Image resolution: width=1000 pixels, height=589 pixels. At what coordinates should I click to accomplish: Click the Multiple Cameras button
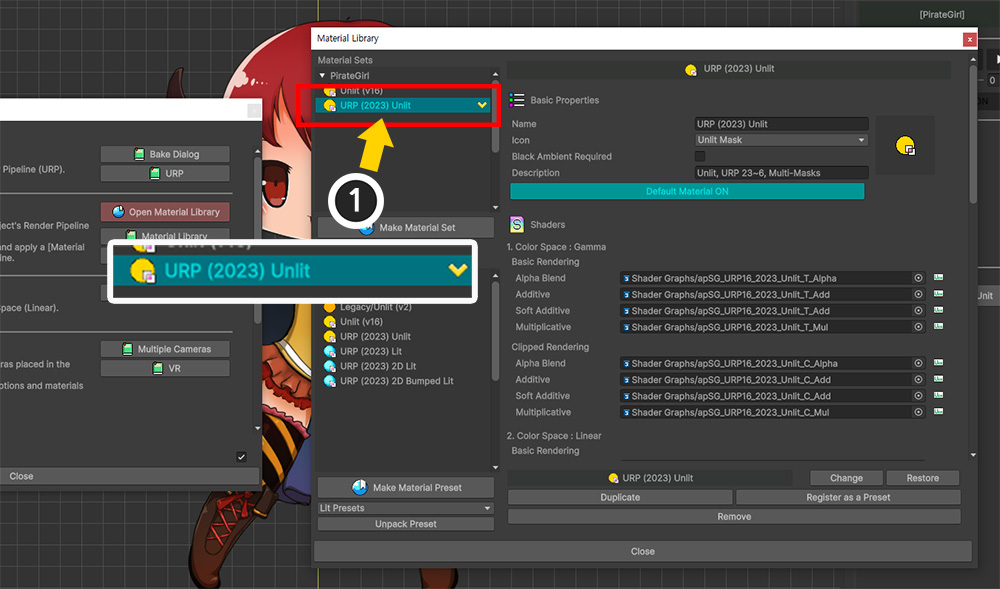point(165,349)
